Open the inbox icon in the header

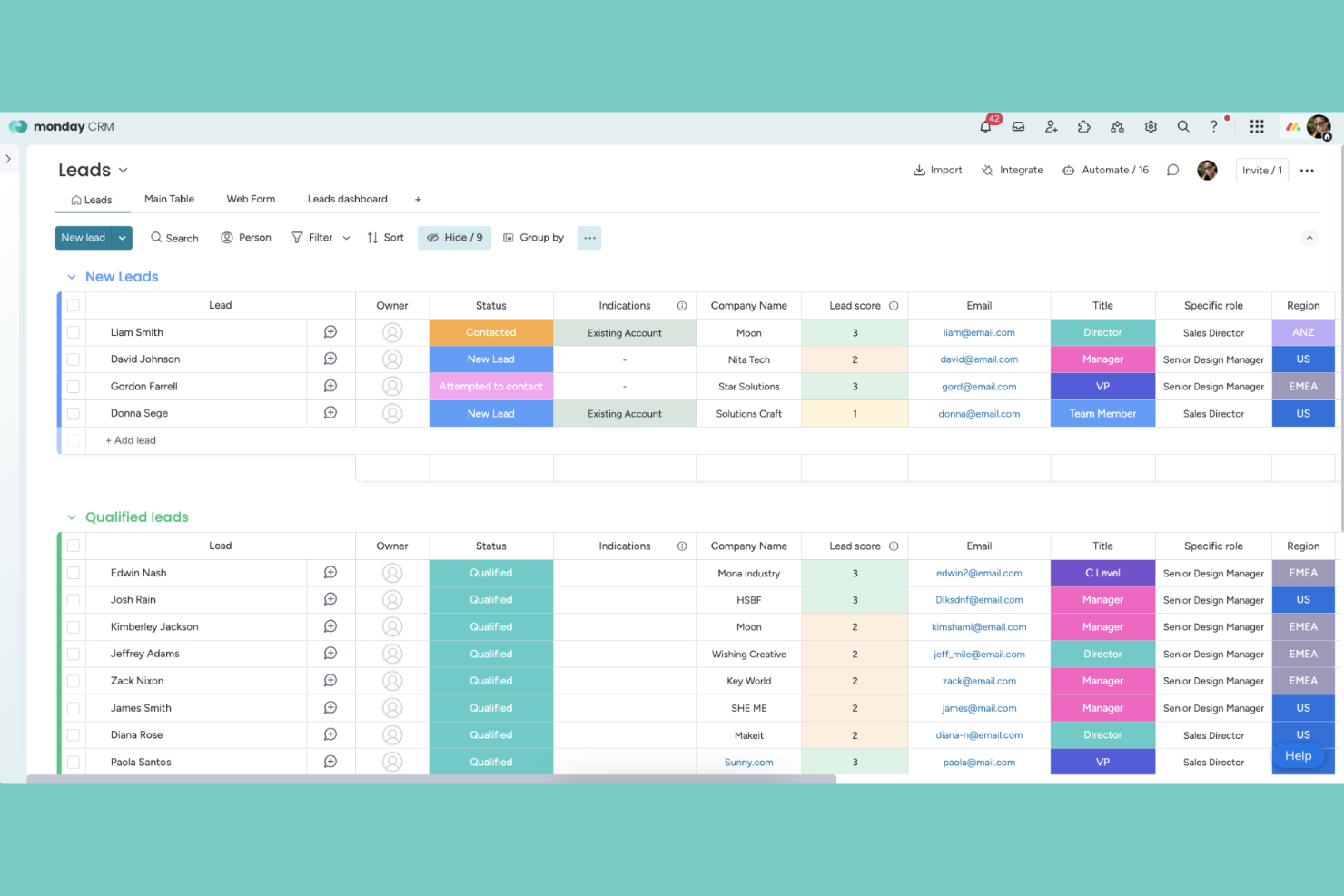coord(1018,126)
